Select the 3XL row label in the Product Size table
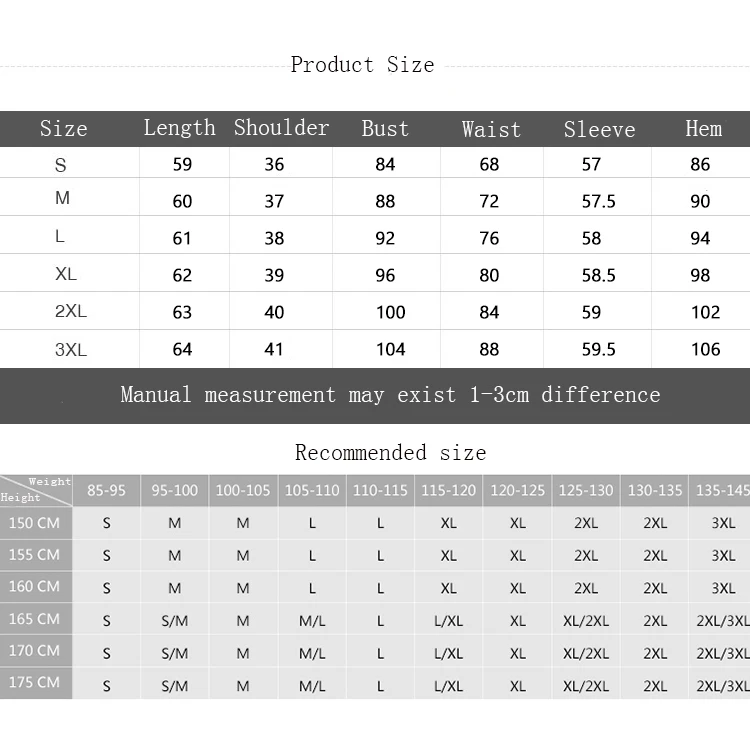Screen dimensions: 750x750 pyautogui.click(x=70, y=349)
